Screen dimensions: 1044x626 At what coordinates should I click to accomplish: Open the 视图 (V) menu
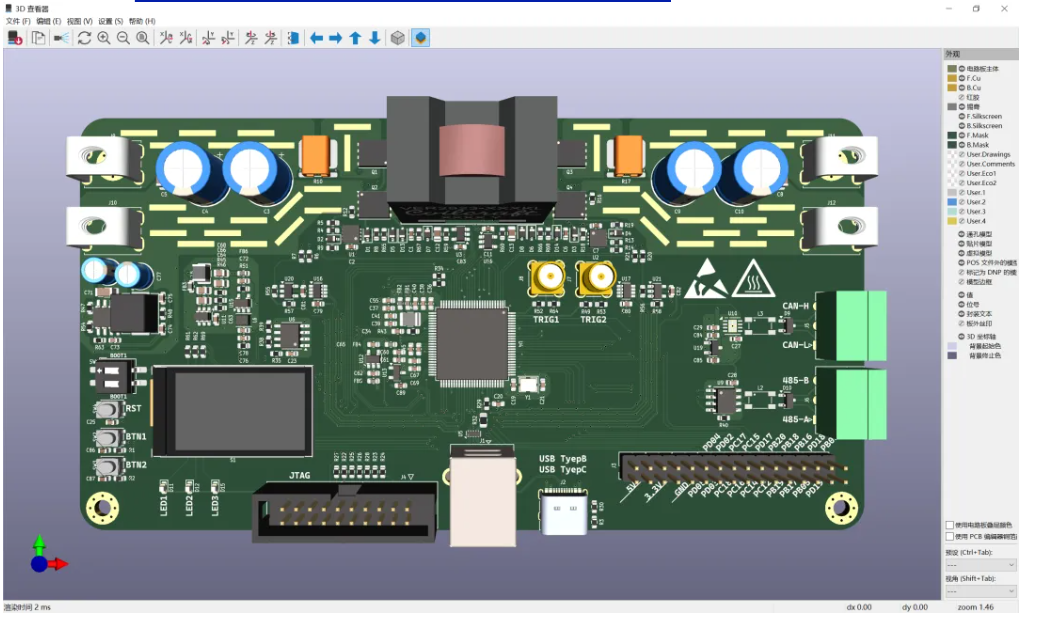pyautogui.click(x=80, y=21)
